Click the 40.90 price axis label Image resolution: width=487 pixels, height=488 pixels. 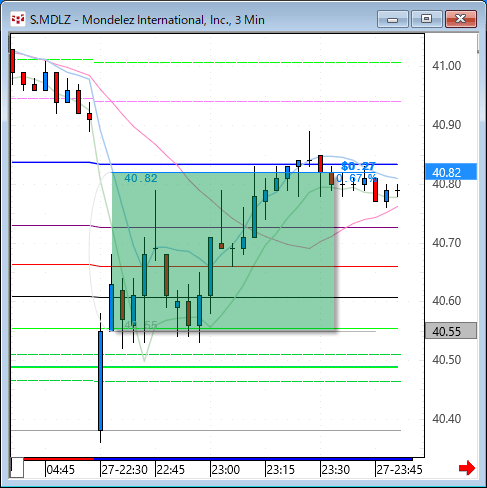click(447, 125)
